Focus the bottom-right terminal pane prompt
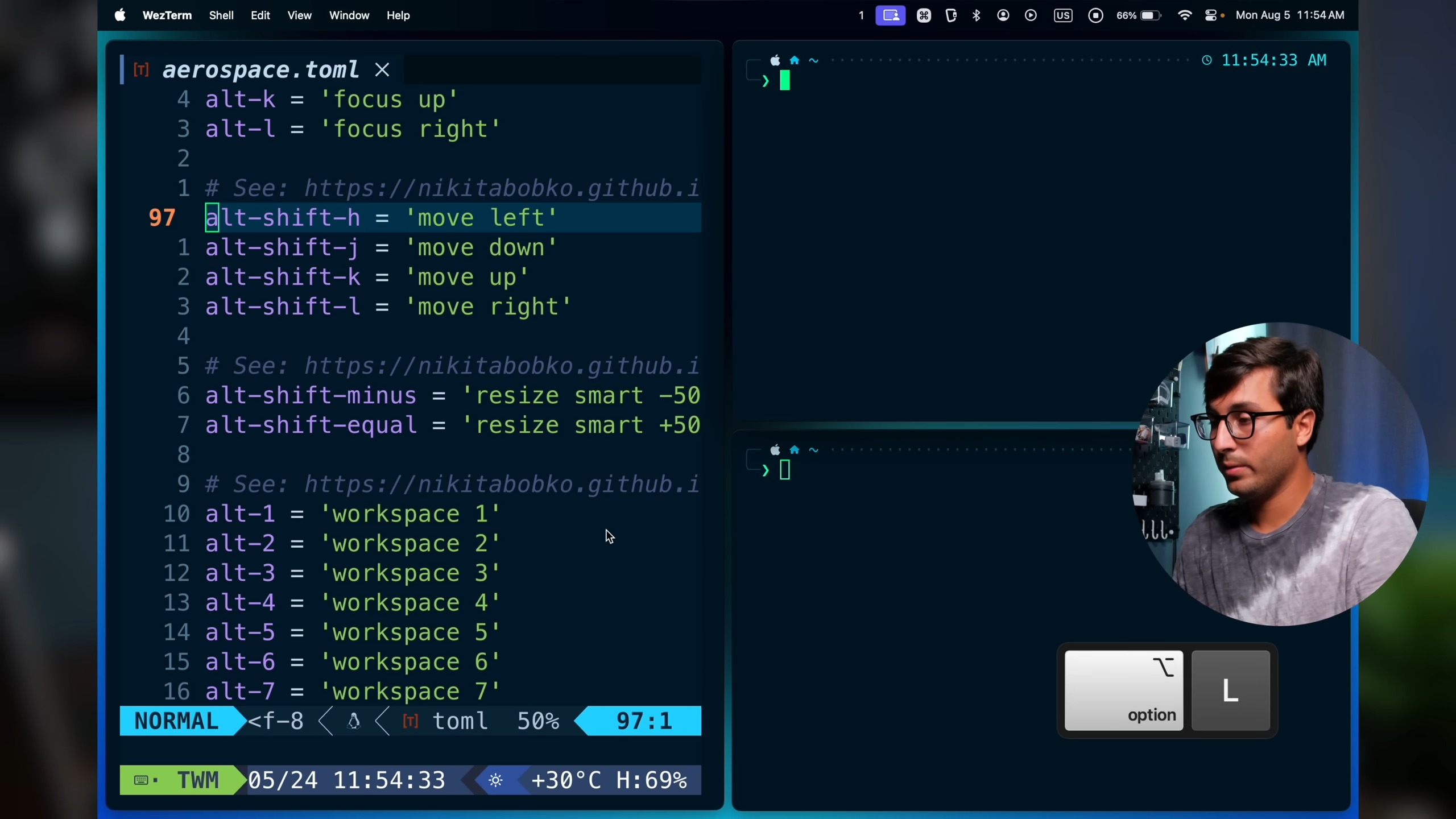The image size is (1456, 819). [x=785, y=470]
